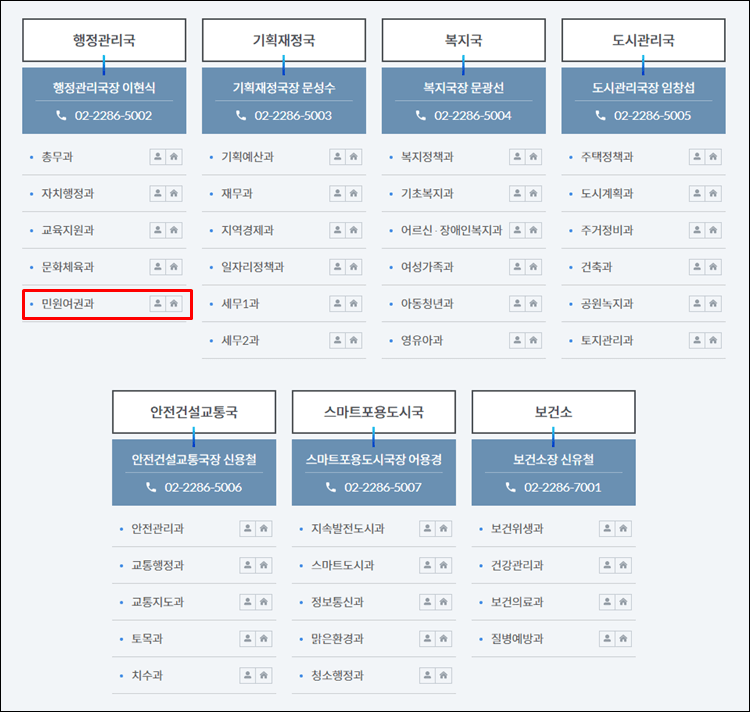Open homepage icon for 청소행정과
Screen dimensions: 750x712
coord(444,675)
